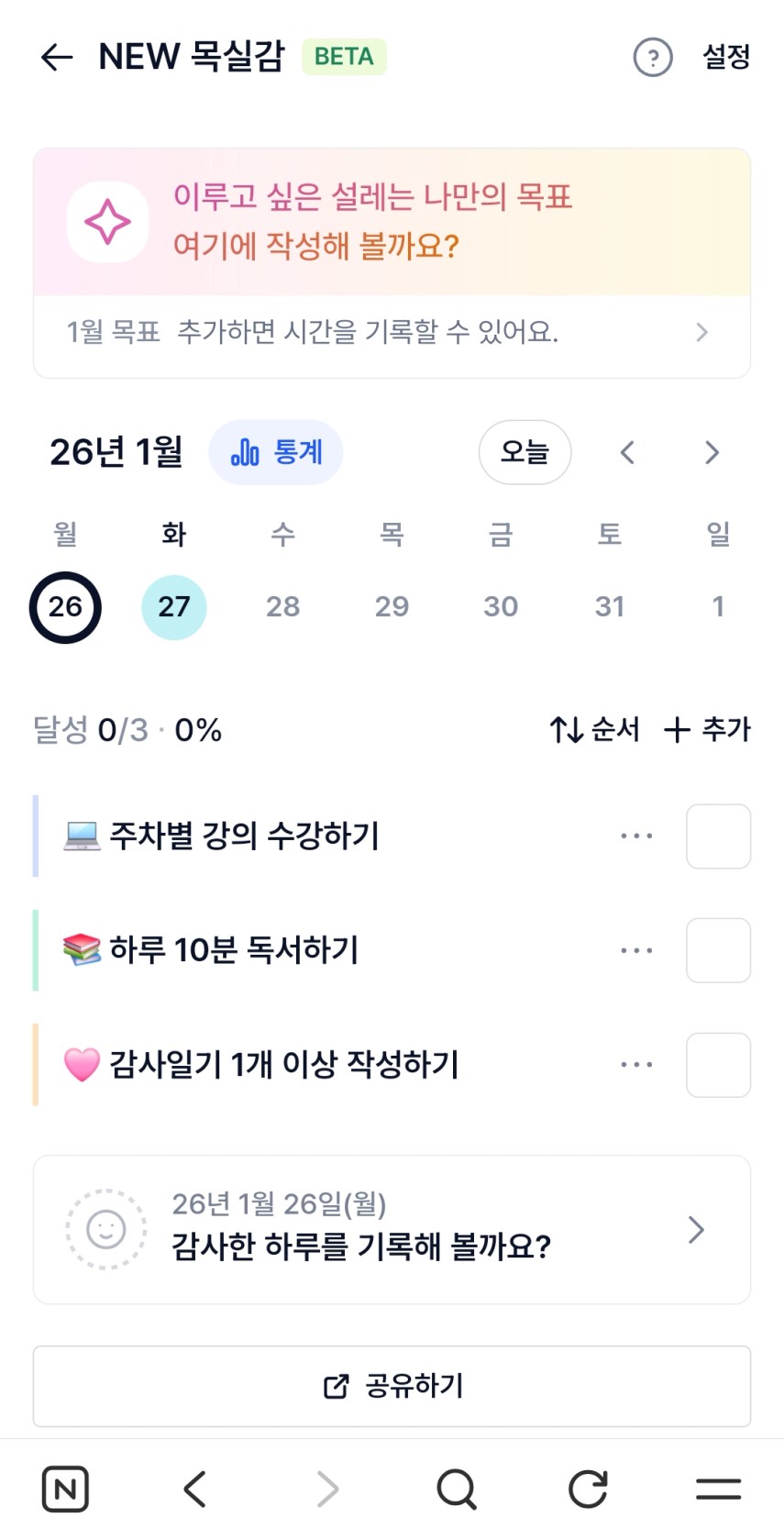
Task: Tap the 오늘 today button
Action: pyautogui.click(x=525, y=452)
